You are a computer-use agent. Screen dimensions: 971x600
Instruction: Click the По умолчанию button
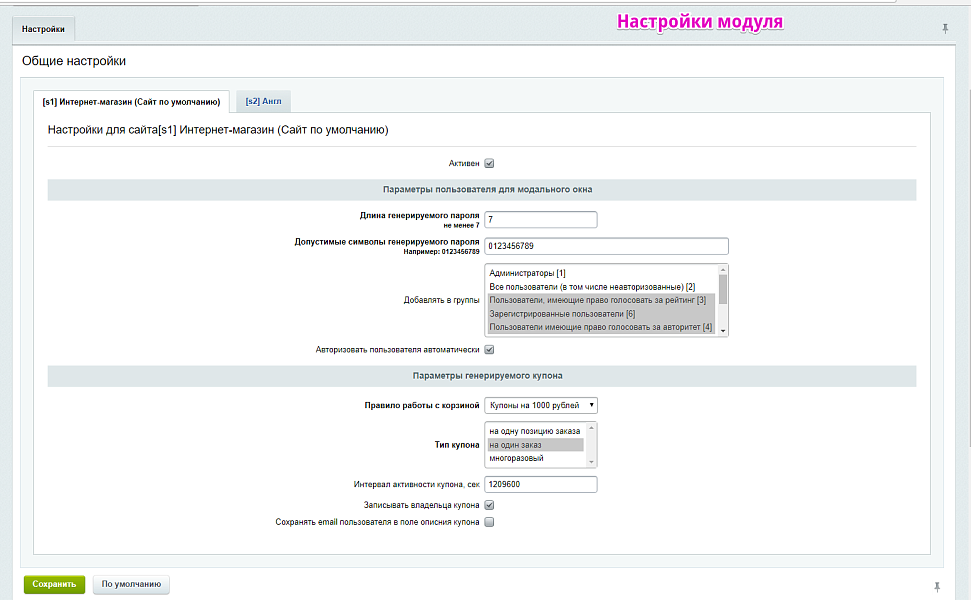pyautogui.click(x=131, y=584)
